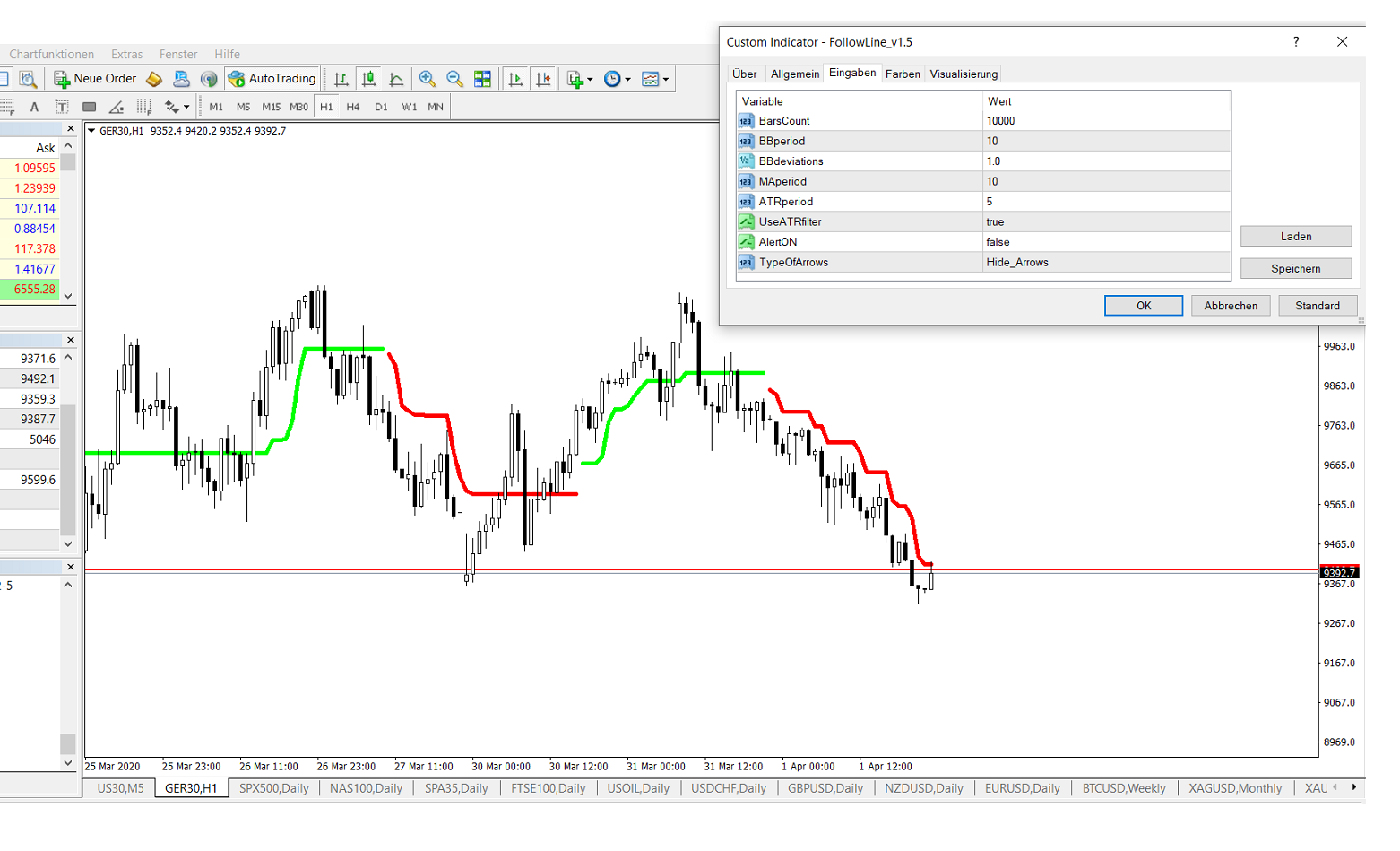Edit the BarsCount value 10000

click(x=1106, y=121)
